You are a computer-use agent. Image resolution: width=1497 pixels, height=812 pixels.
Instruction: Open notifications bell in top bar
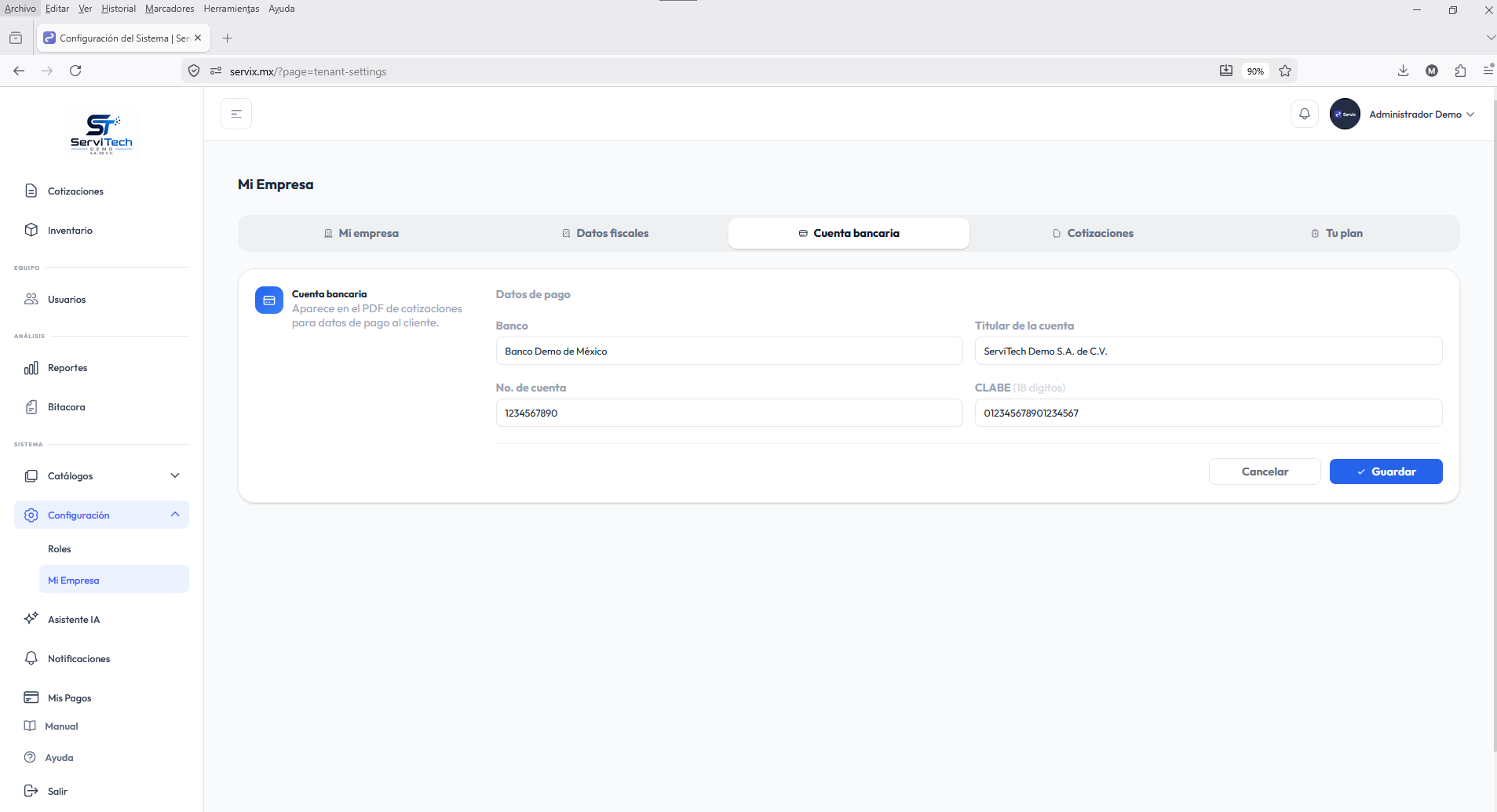click(1304, 114)
